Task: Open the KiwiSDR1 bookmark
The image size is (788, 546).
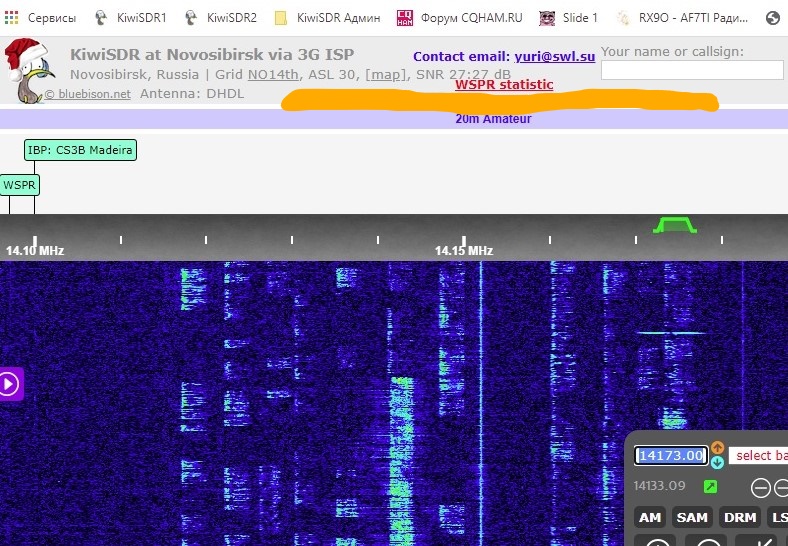Action: pos(131,17)
